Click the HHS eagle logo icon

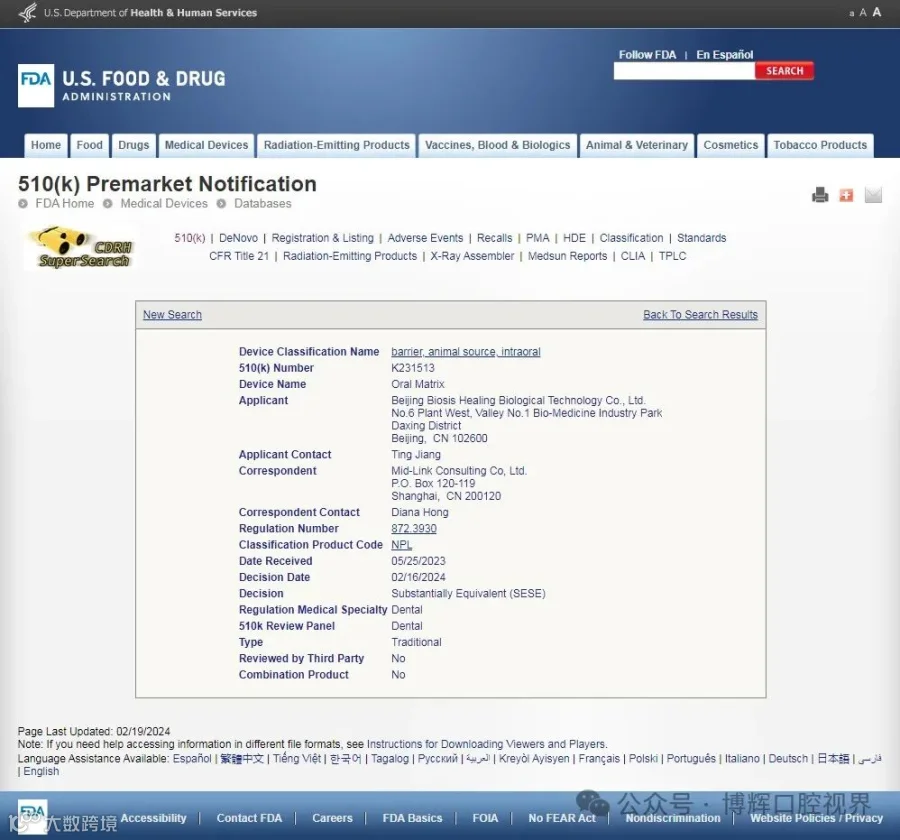(28, 13)
